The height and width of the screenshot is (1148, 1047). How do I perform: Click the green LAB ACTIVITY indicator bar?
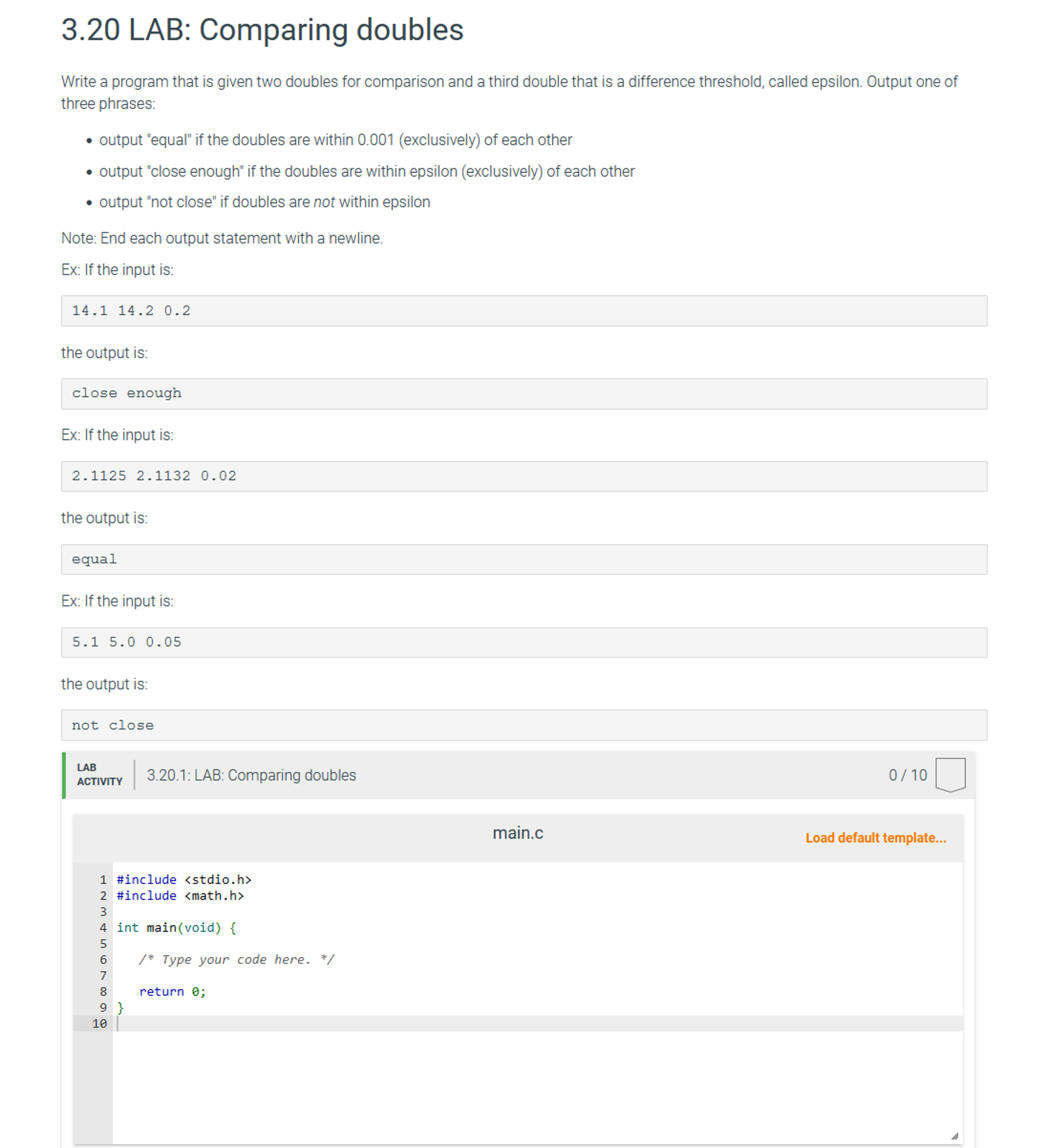tap(64, 775)
